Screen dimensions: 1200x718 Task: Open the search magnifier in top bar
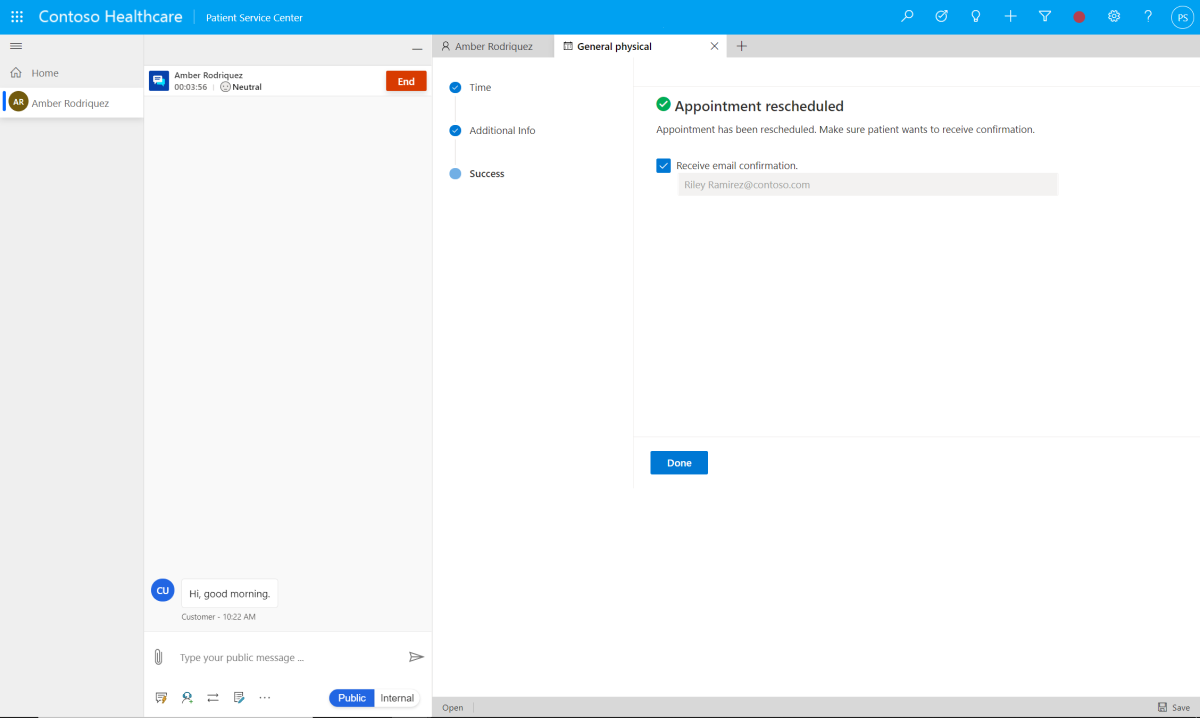(x=907, y=17)
